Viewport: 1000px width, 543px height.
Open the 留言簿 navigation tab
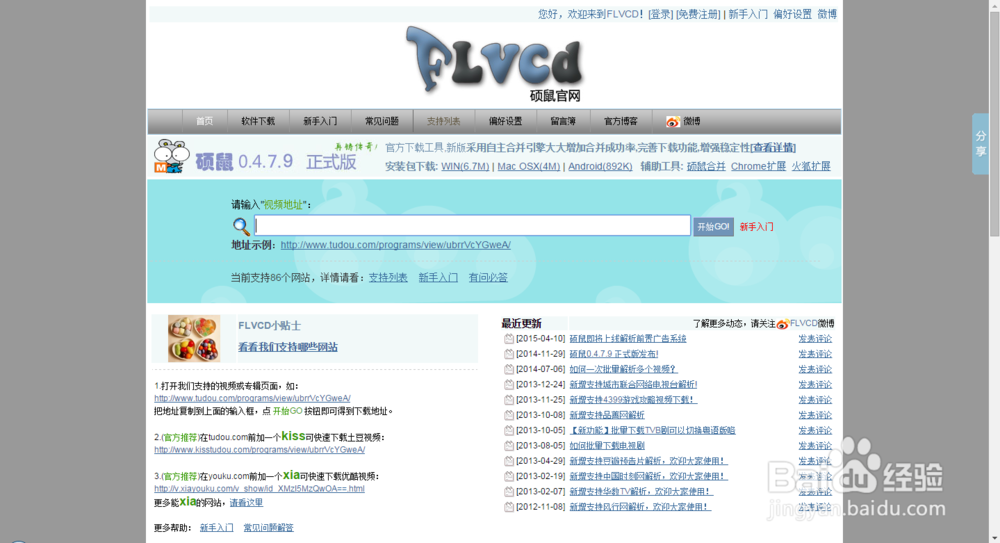coord(563,121)
